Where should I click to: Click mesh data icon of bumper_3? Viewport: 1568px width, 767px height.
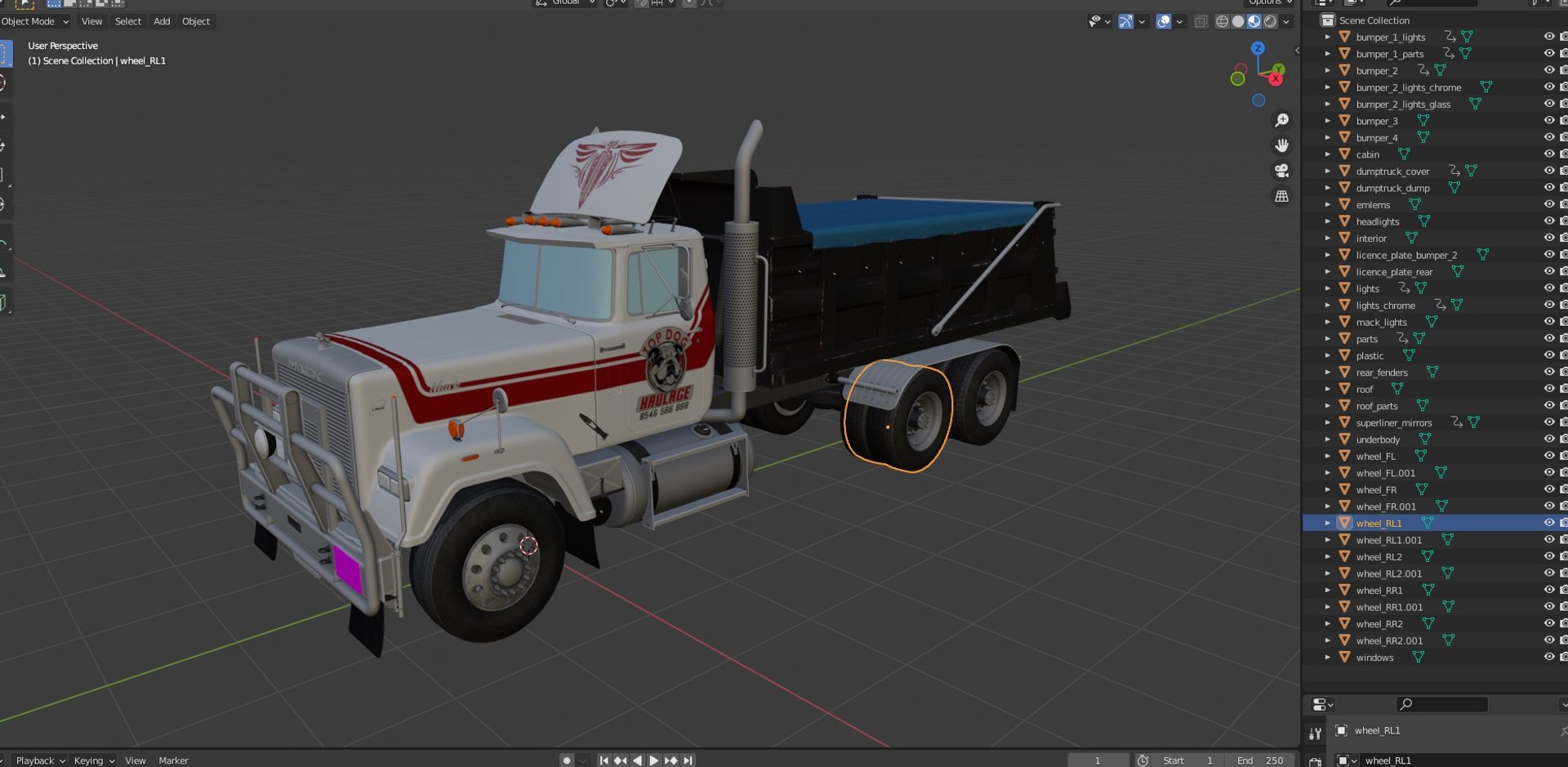(x=1423, y=121)
